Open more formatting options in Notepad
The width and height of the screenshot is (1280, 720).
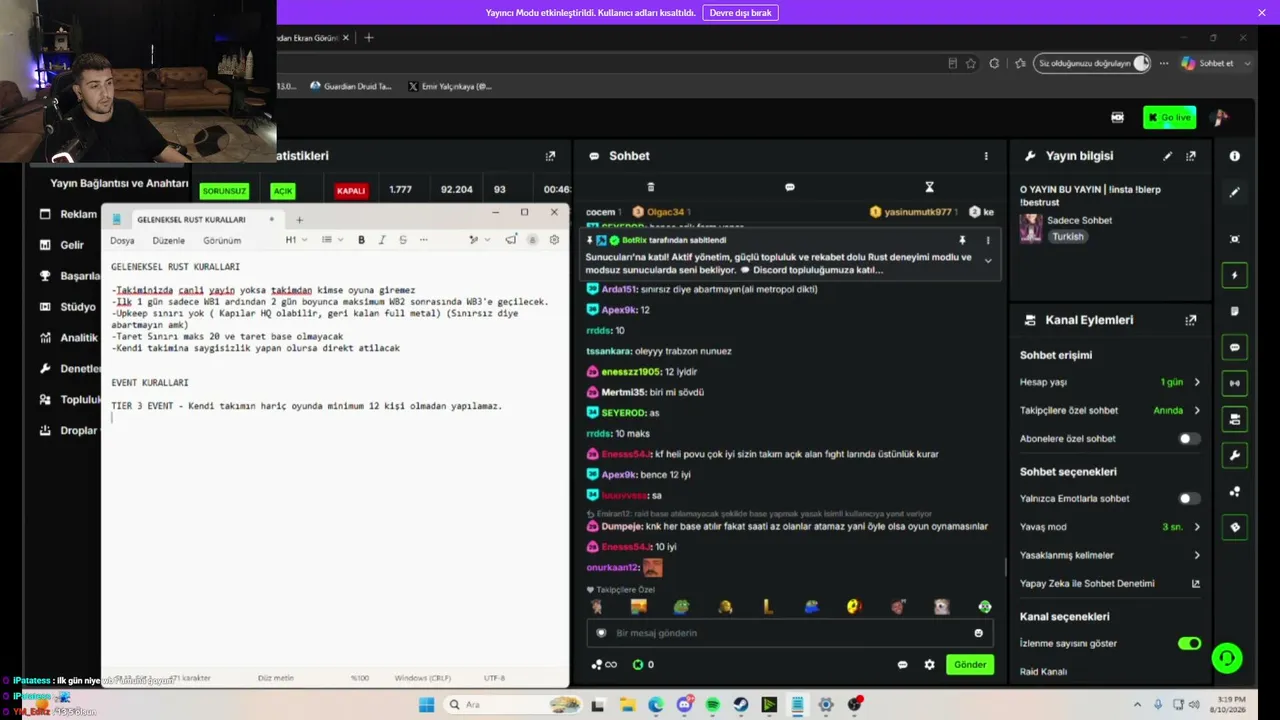[x=424, y=240]
